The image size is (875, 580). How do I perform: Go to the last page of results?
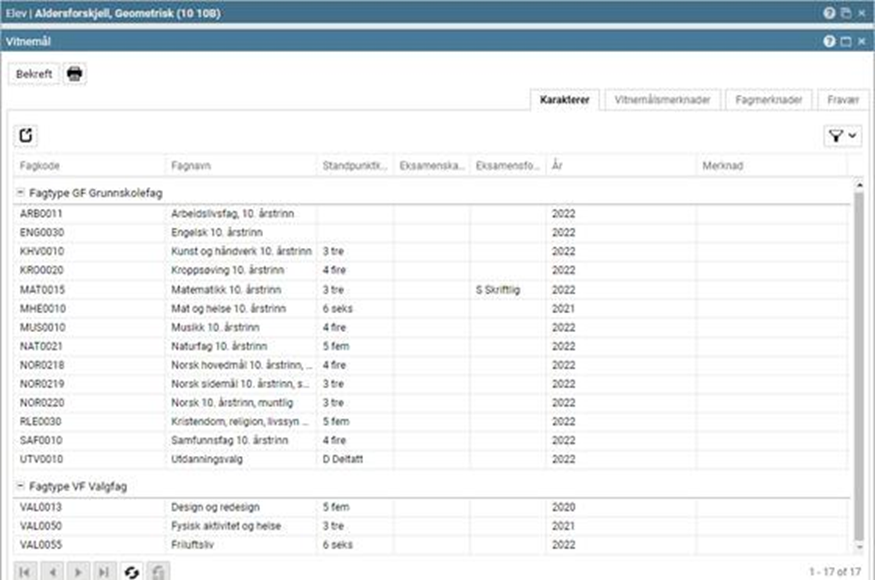(103, 572)
